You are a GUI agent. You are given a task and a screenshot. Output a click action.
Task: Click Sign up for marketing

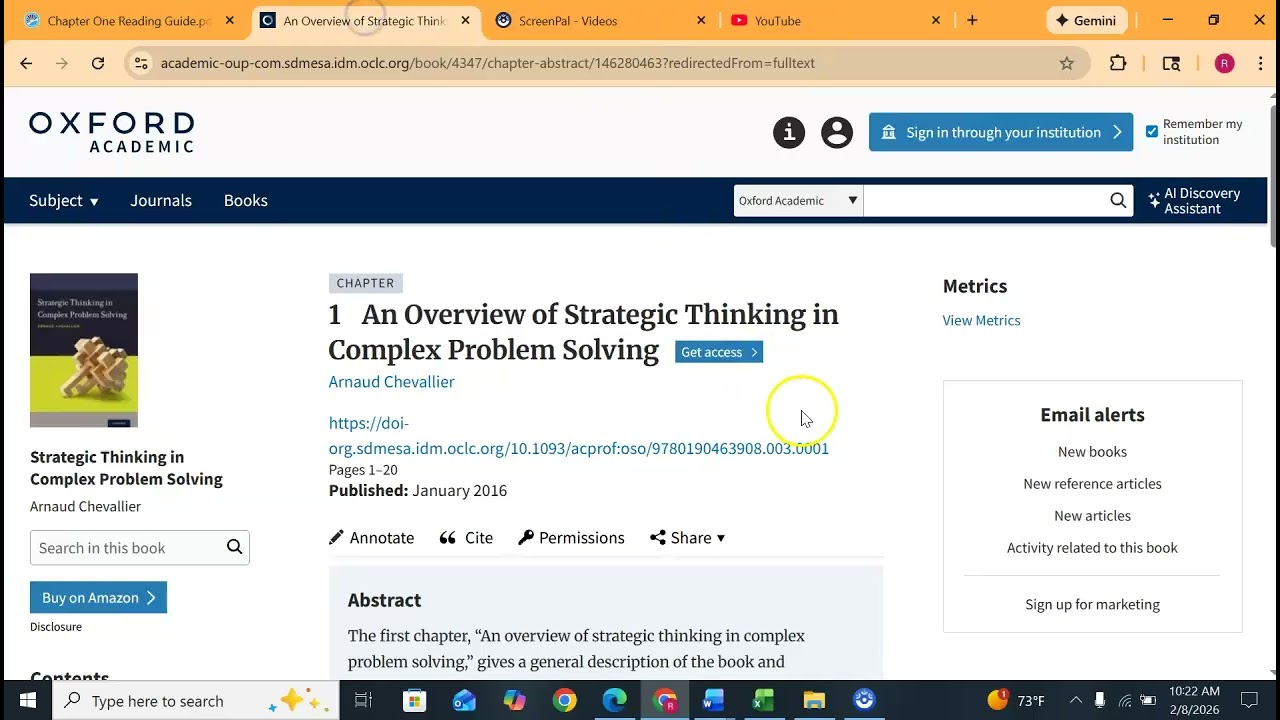pyautogui.click(x=1092, y=604)
